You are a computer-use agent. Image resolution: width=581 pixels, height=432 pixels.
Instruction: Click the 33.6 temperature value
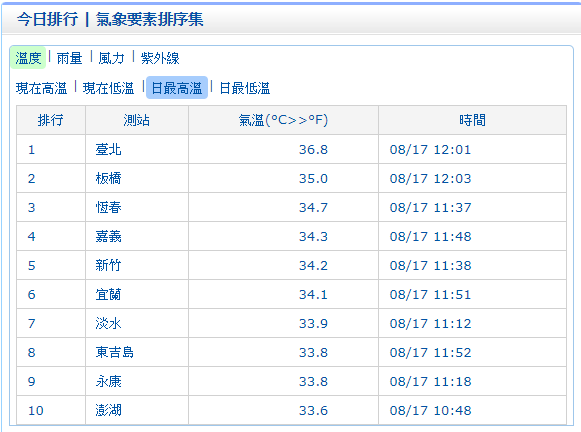[x=313, y=411]
